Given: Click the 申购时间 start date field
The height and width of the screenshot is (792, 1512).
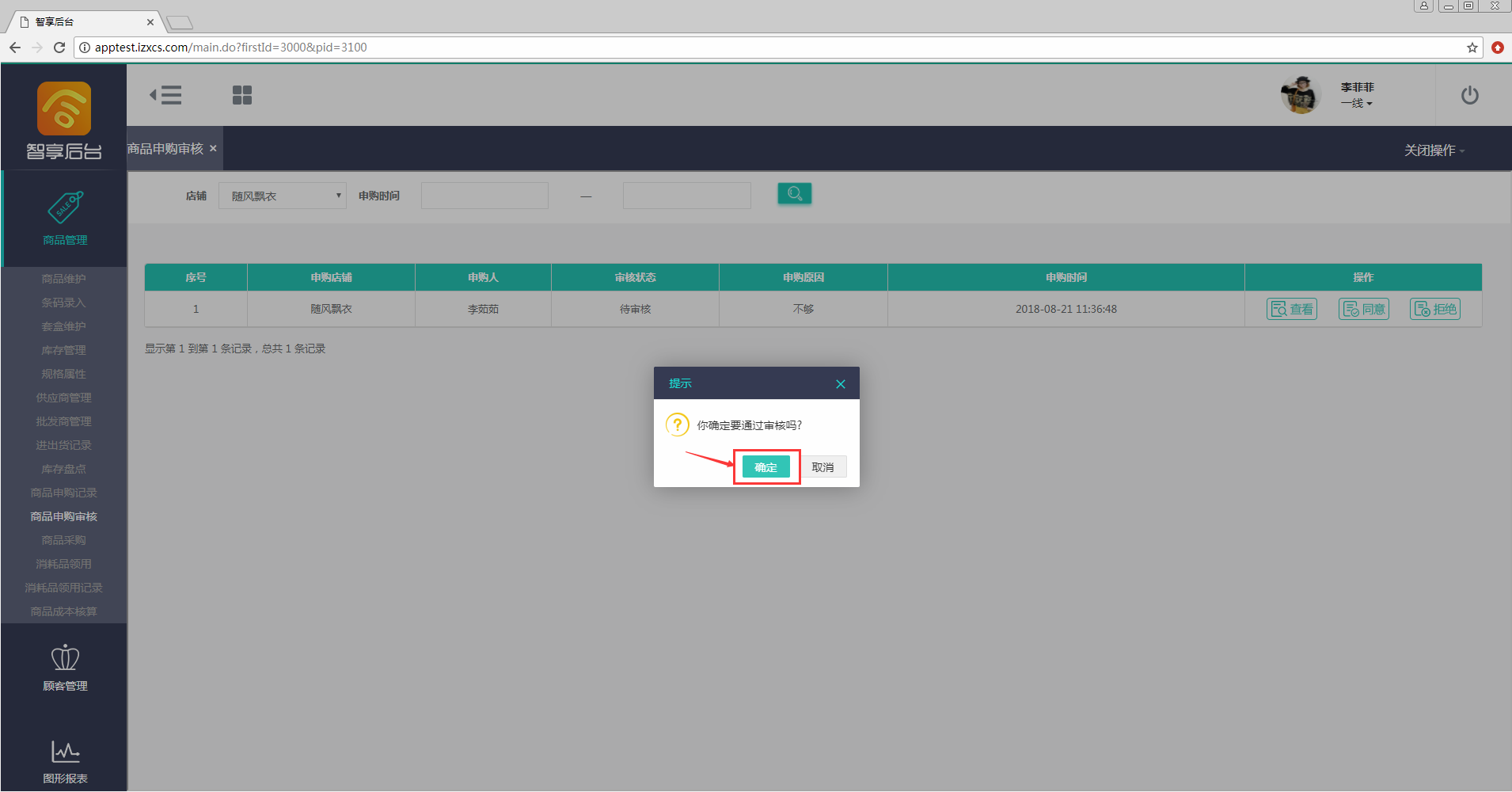Looking at the screenshot, I should (x=484, y=196).
